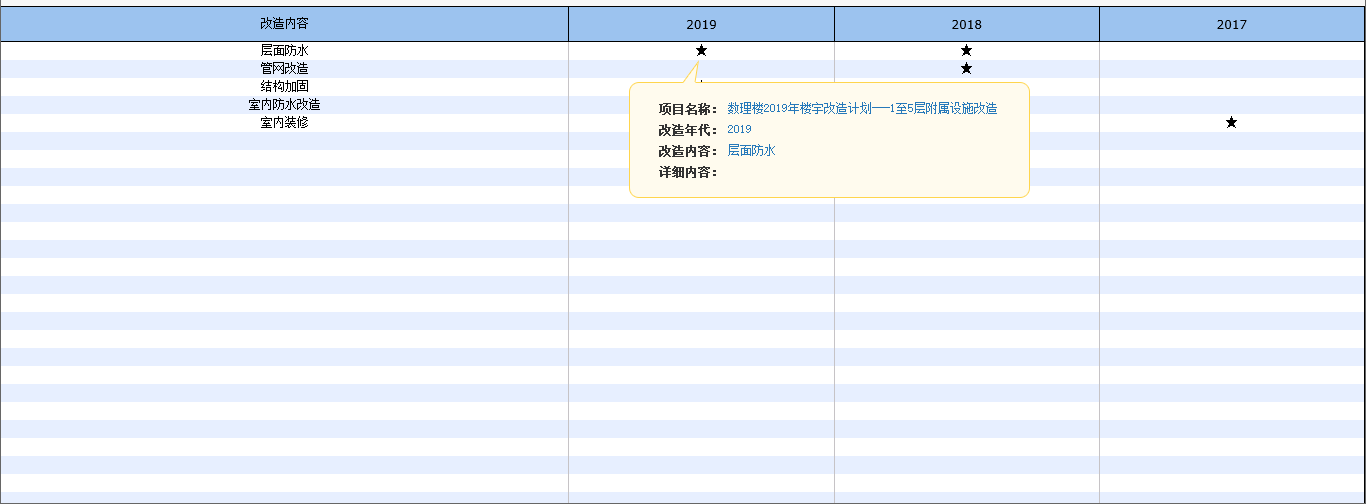Image resolution: width=1366 pixels, height=504 pixels.
Task: Select the 层面防水 row label
Action: tap(284, 50)
